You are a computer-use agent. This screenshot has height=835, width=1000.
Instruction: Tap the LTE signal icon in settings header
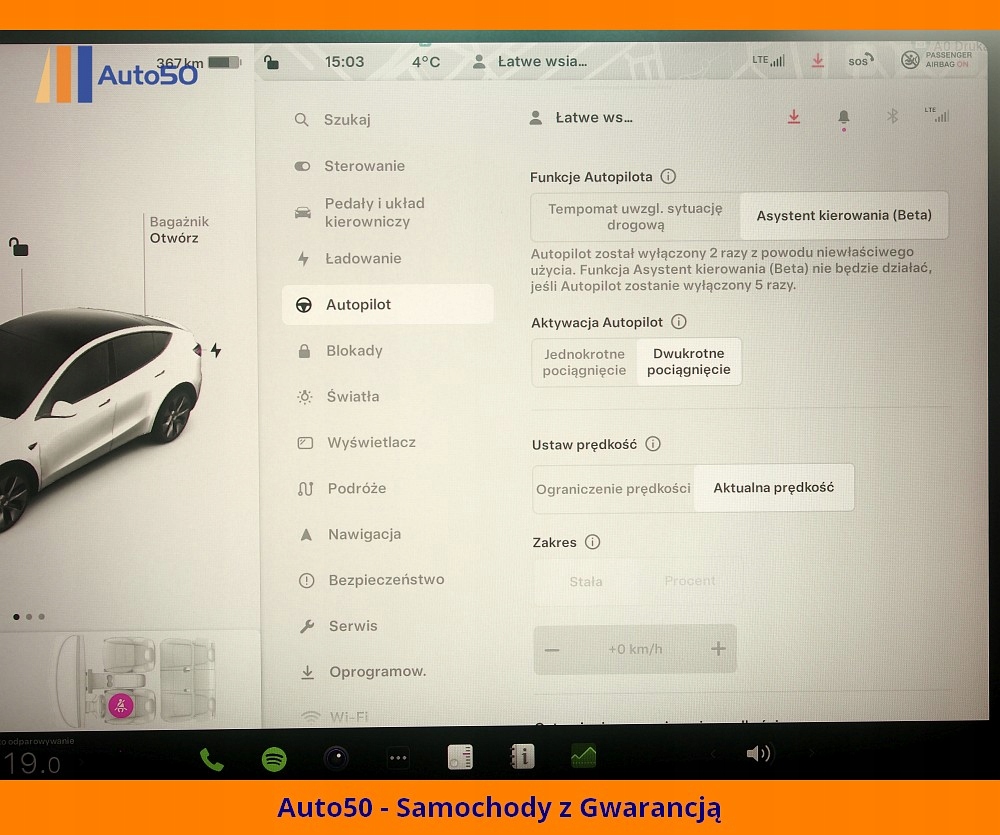coord(937,115)
